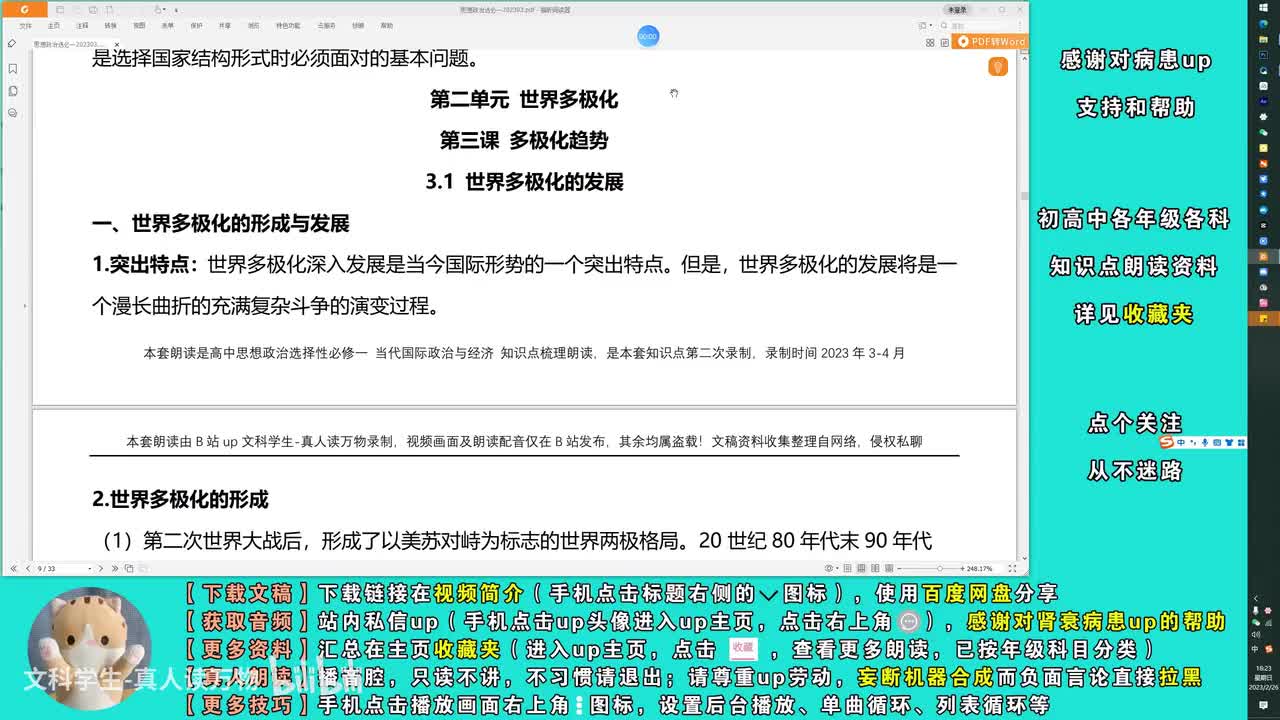
Task: Switch to the 转换 ribbon tab
Action: tap(110, 26)
